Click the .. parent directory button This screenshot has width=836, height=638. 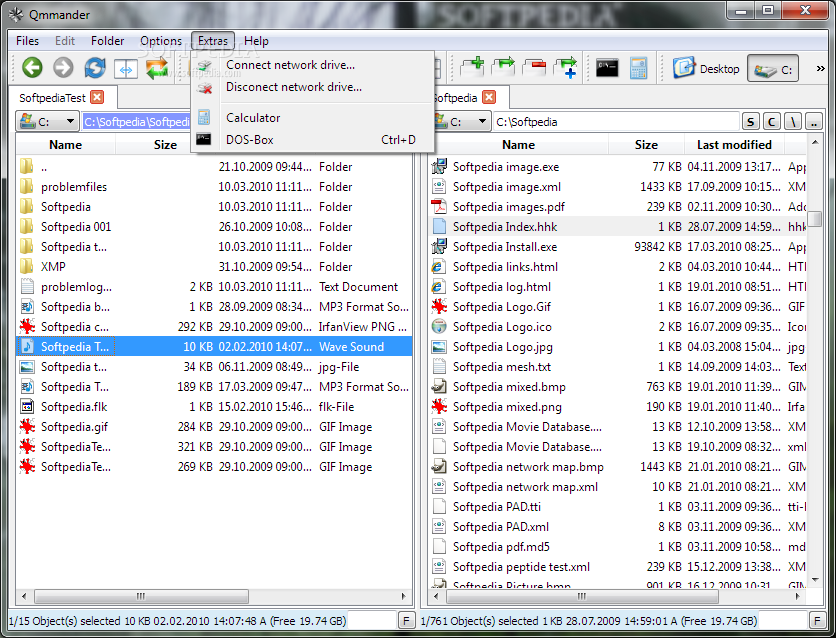tap(814, 122)
